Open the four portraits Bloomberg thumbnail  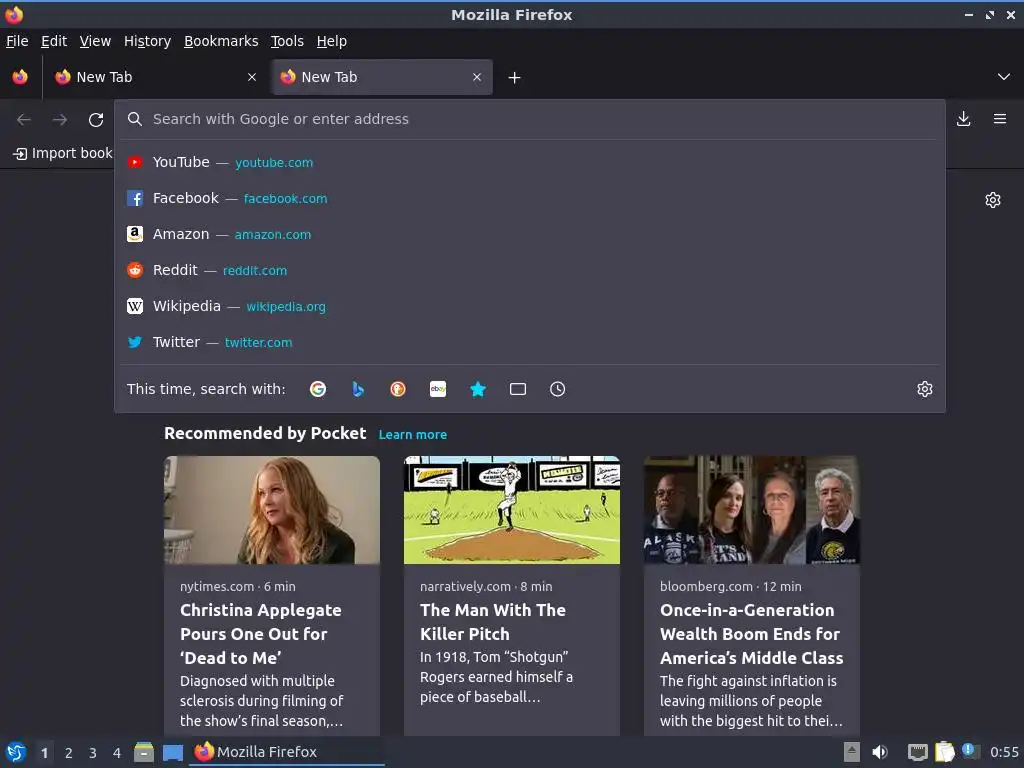click(752, 510)
